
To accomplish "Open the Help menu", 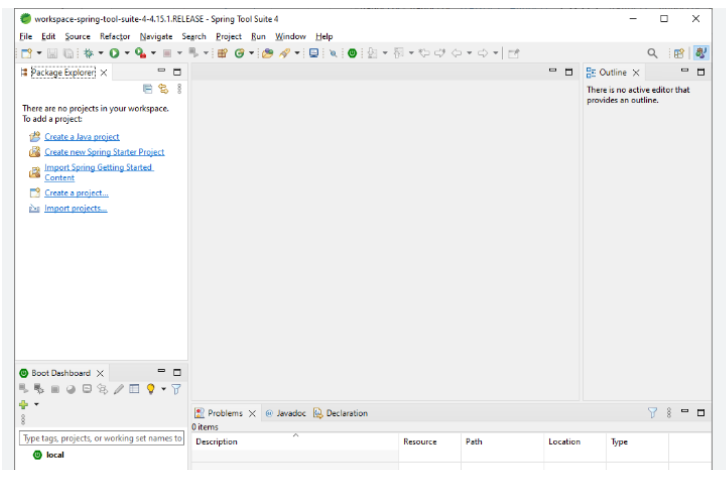I will click(324, 36).
